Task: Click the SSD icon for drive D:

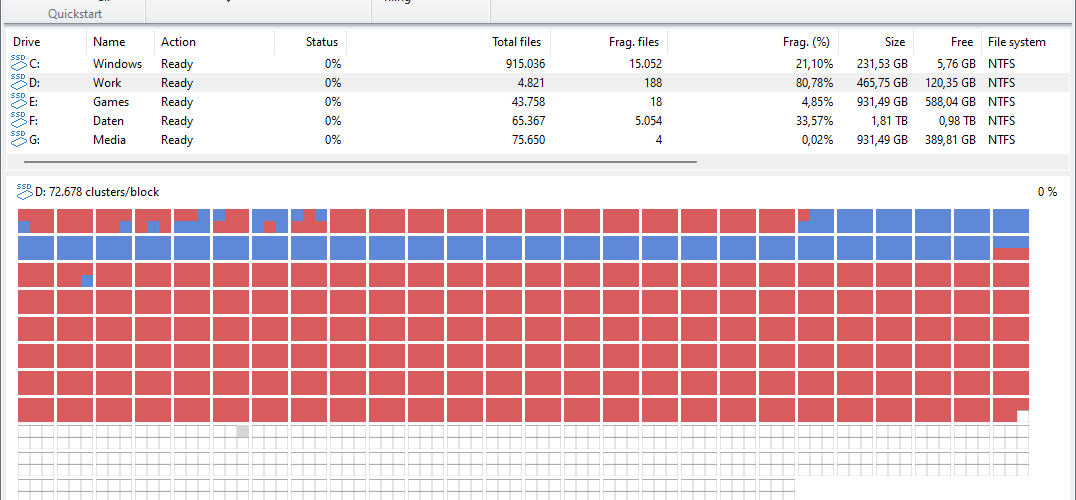Action: pyautogui.click(x=19, y=82)
